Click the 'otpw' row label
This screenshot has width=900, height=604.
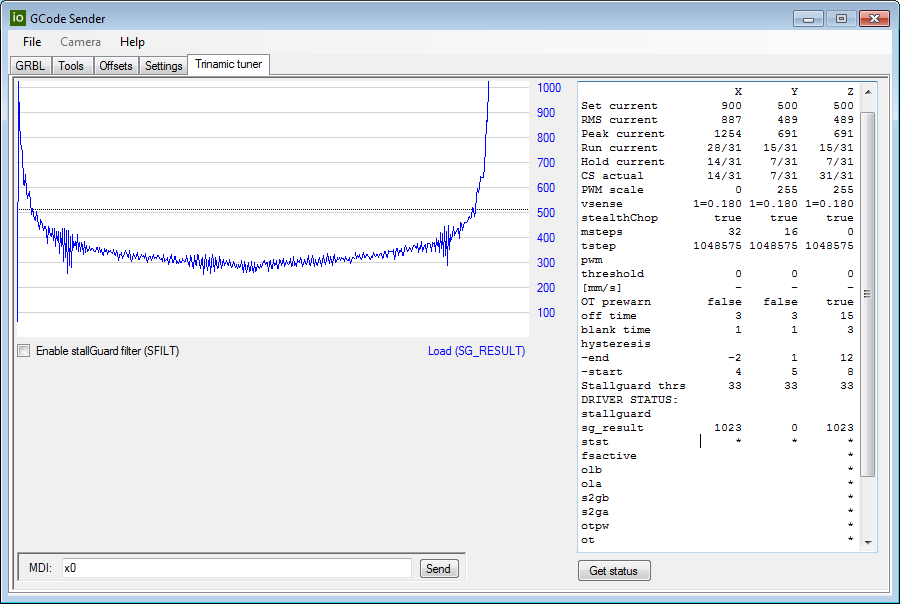pos(595,526)
